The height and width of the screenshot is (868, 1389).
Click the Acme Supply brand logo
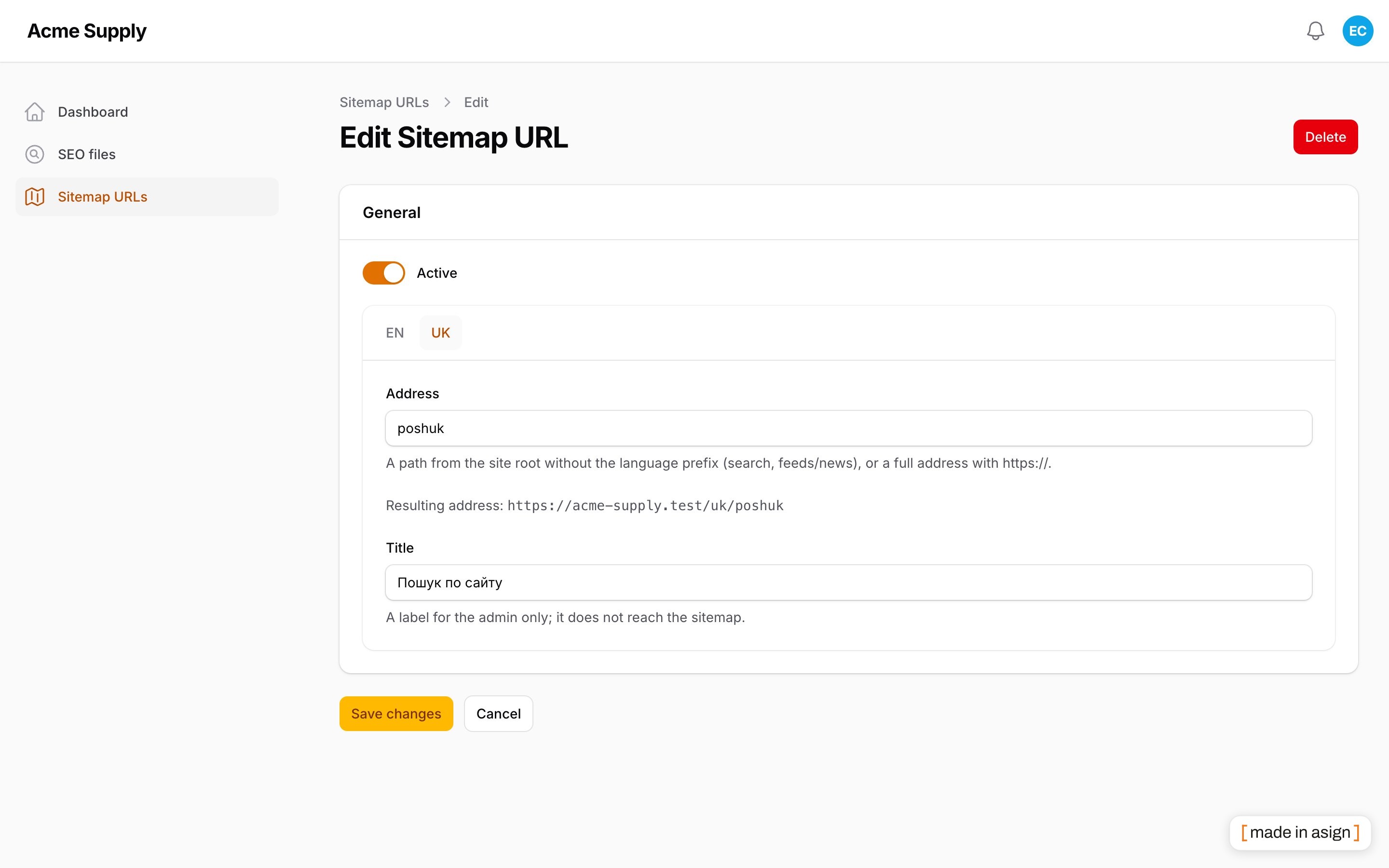coord(87,31)
